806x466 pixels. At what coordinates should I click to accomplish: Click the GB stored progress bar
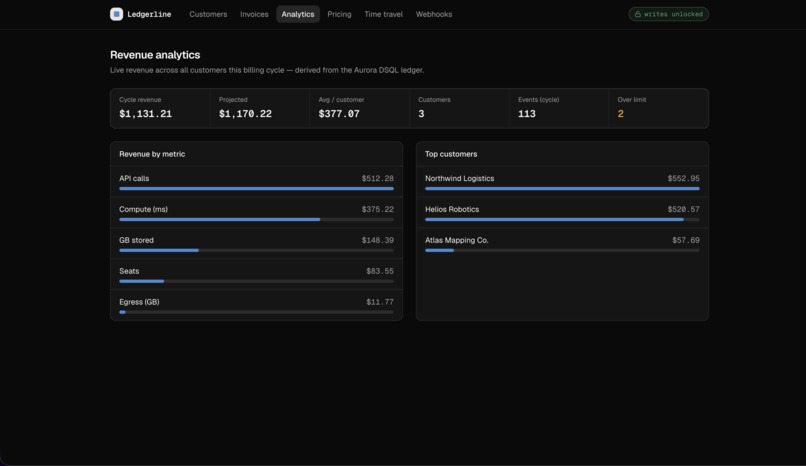pos(257,250)
